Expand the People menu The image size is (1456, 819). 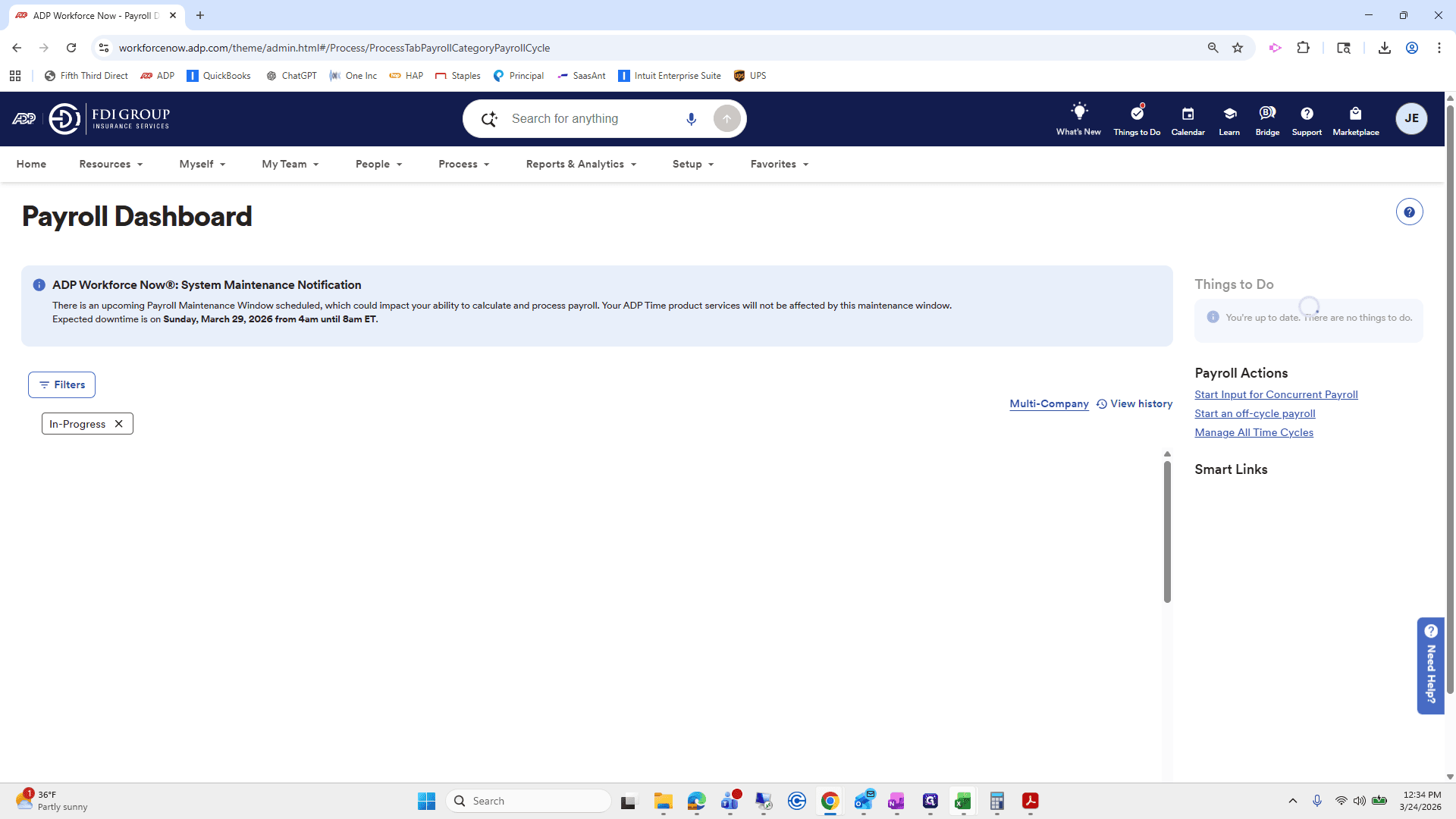click(378, 164)
